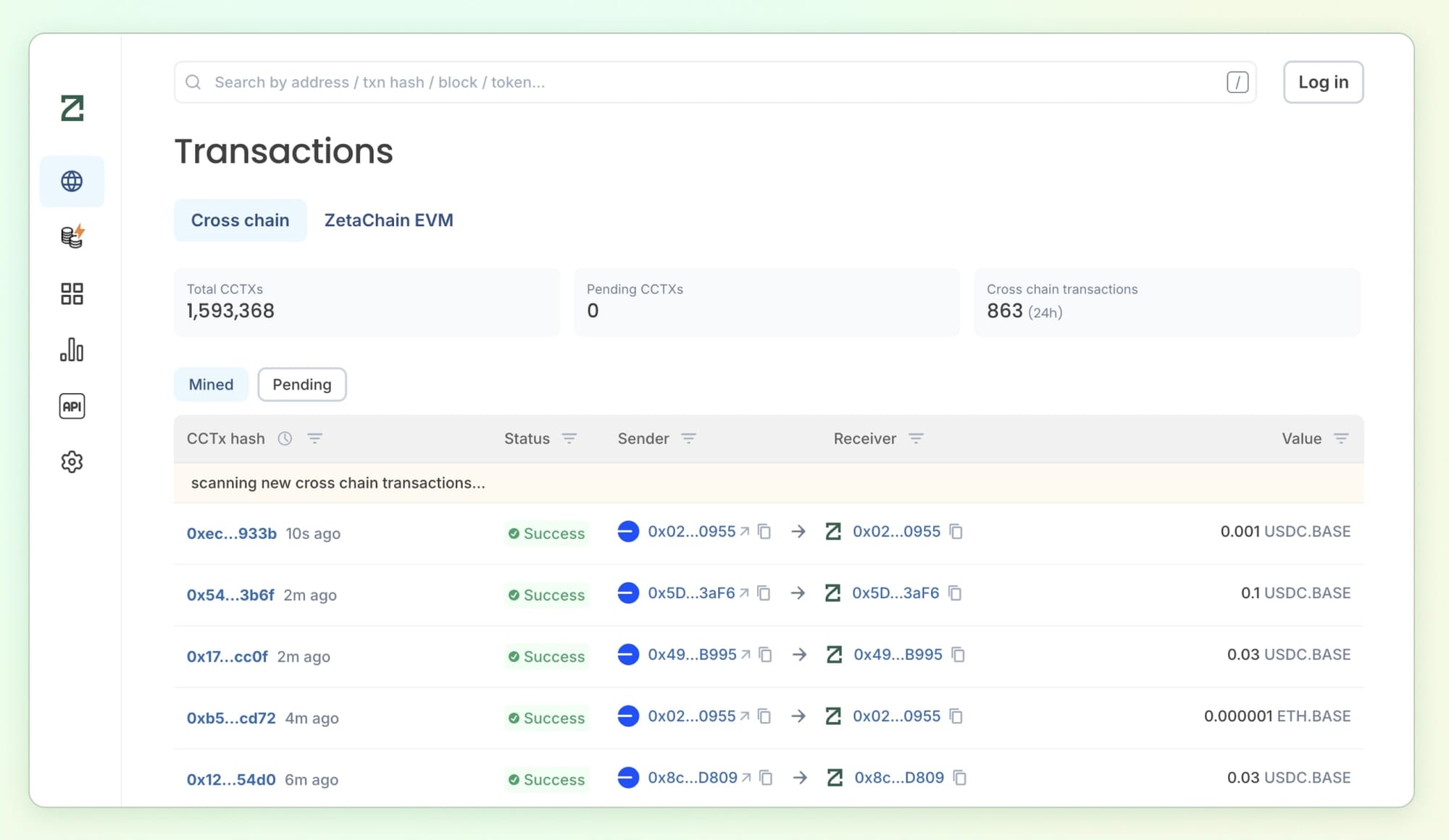Click the 10s ago timestamp
Viewport: 1449px width, 840px height.
point(313,534)
